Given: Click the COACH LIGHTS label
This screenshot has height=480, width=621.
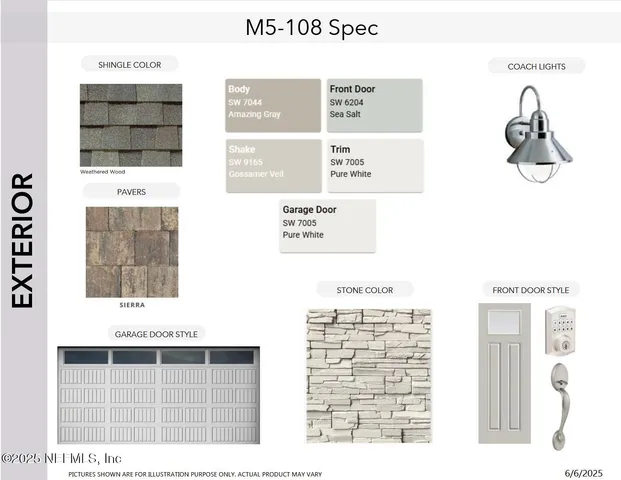Looking at the screenshot, I should pos(536,66).
